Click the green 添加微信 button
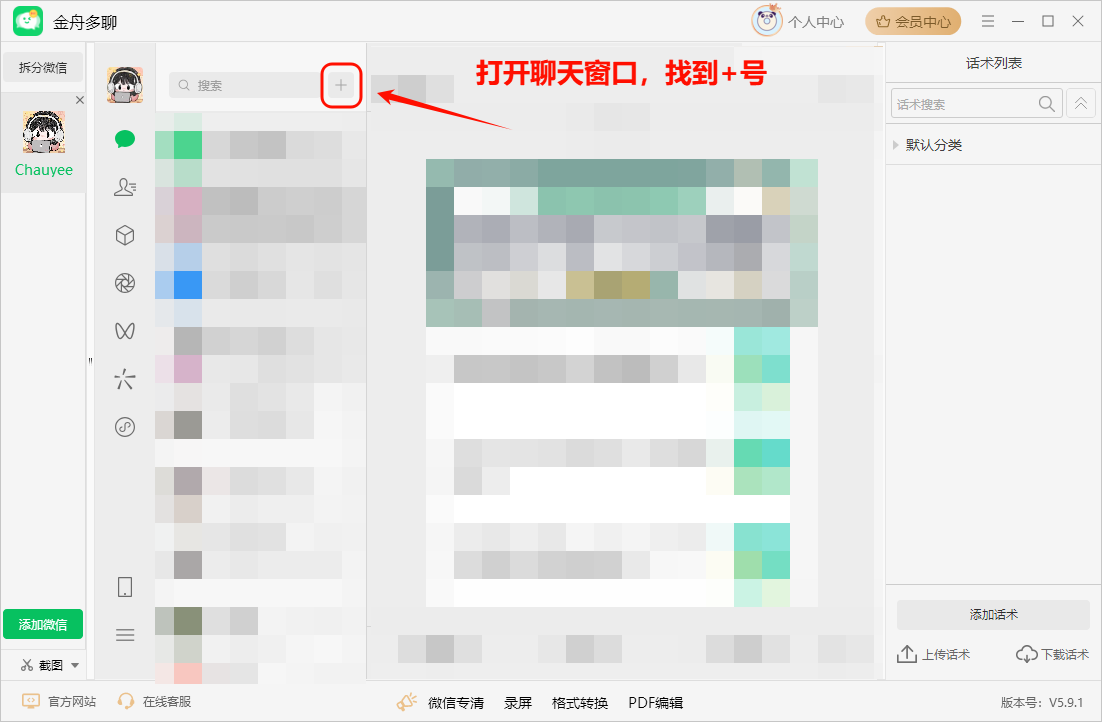1102x722 pixels. click(x=43, y=624)
